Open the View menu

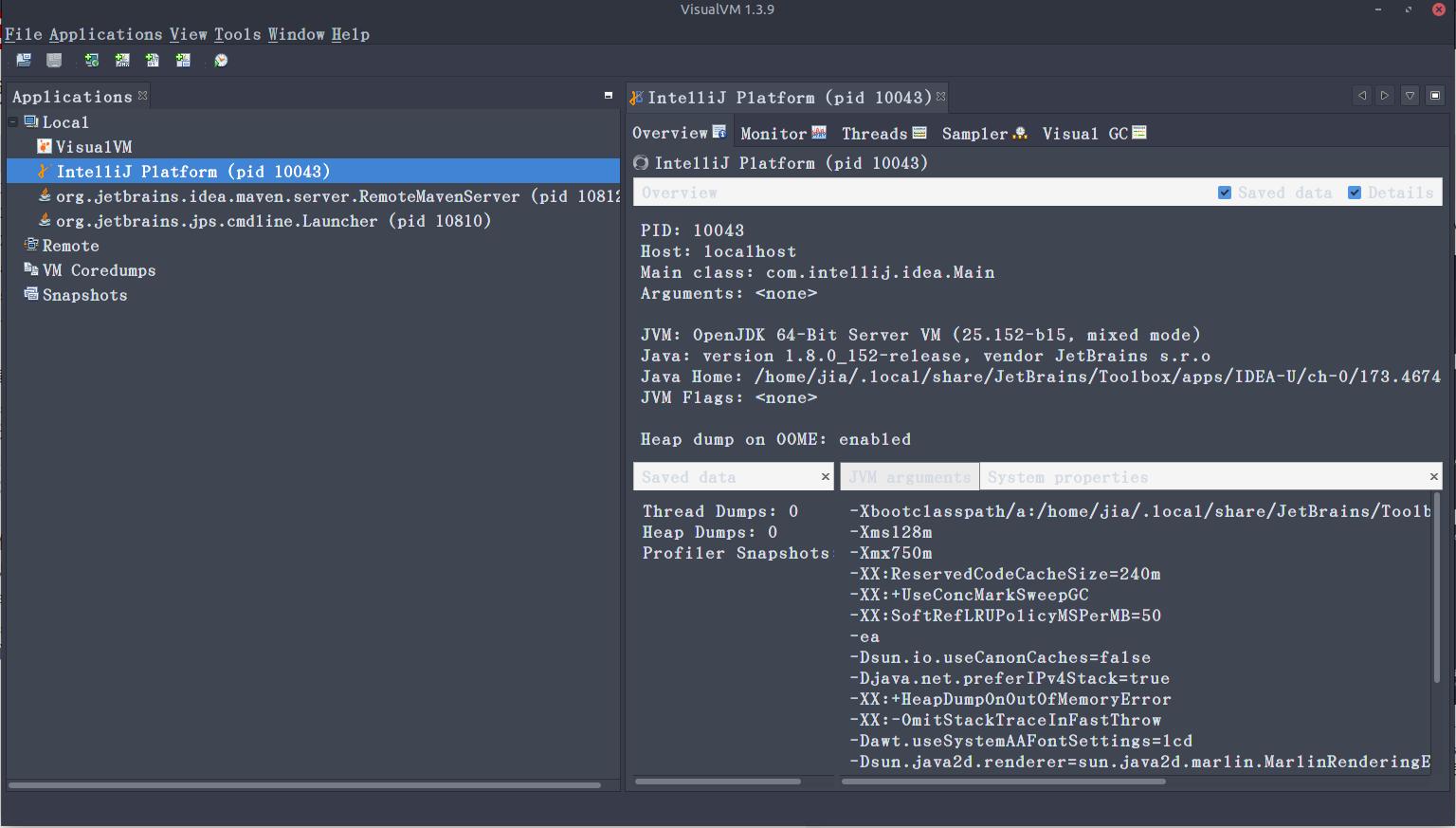[x=189, y=34]
